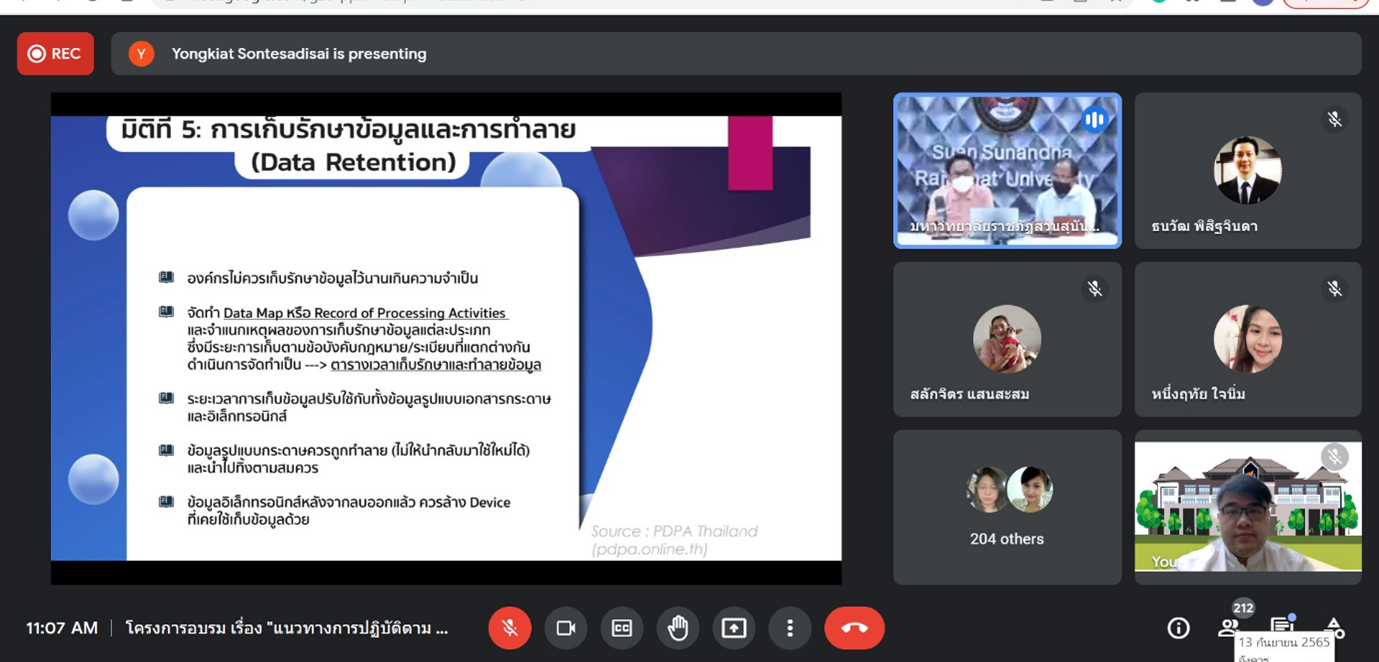Select ธนวัฒ พิสิฐจินดา participant tile
This screenshot has width=1379, height=662.
pyautogui.click(x=1247, y=170)
